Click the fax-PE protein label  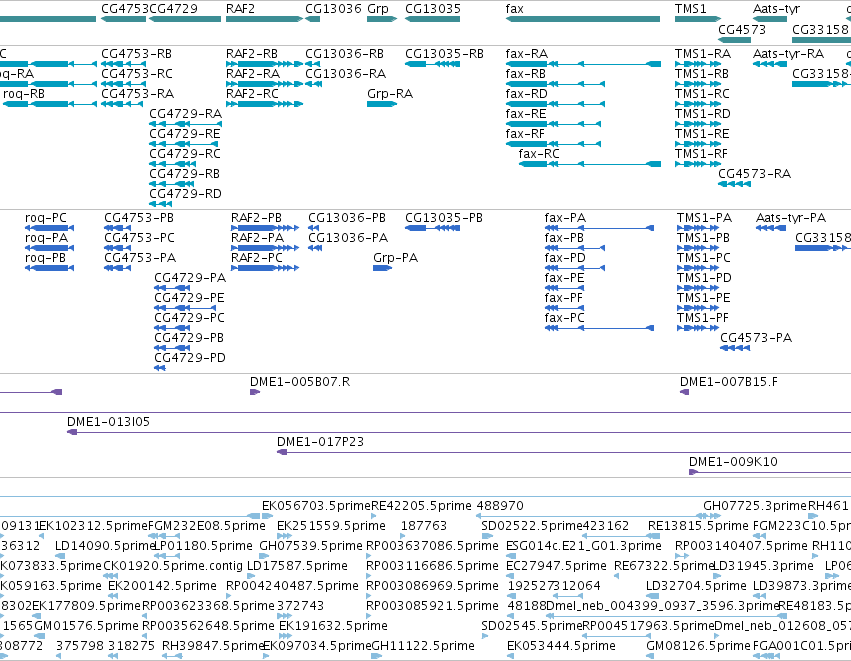[x=564, y=278]
